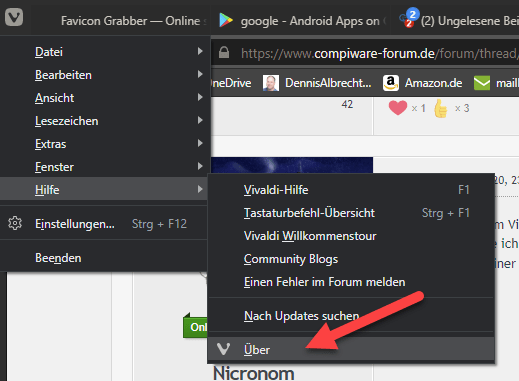Expand Datei submenu arrow
The height and width of the screenshot is (381, 519).
point(200,51)
